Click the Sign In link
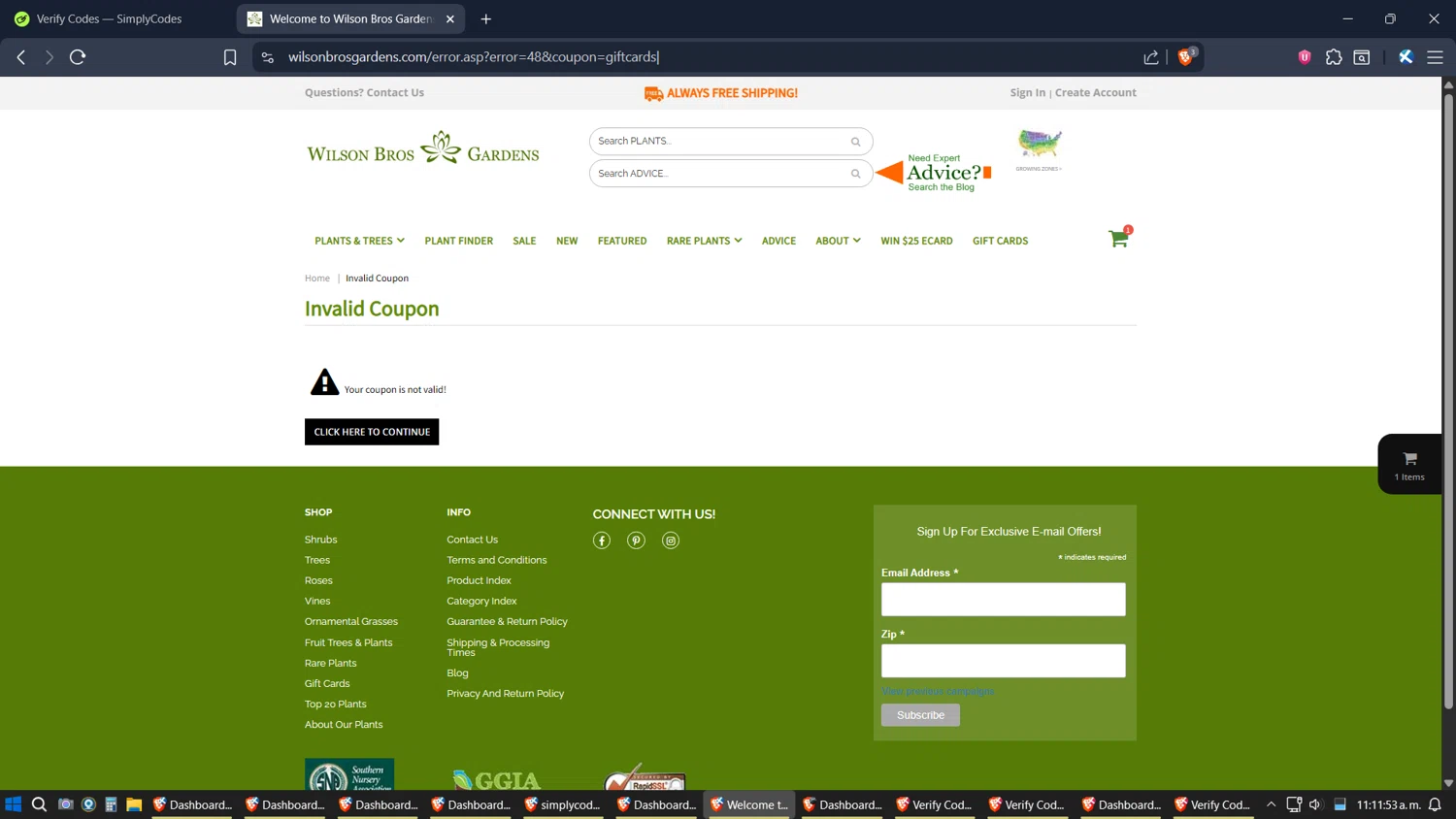The width and height of the screenshot is (1456, 819). click(x=1027, y=93)
